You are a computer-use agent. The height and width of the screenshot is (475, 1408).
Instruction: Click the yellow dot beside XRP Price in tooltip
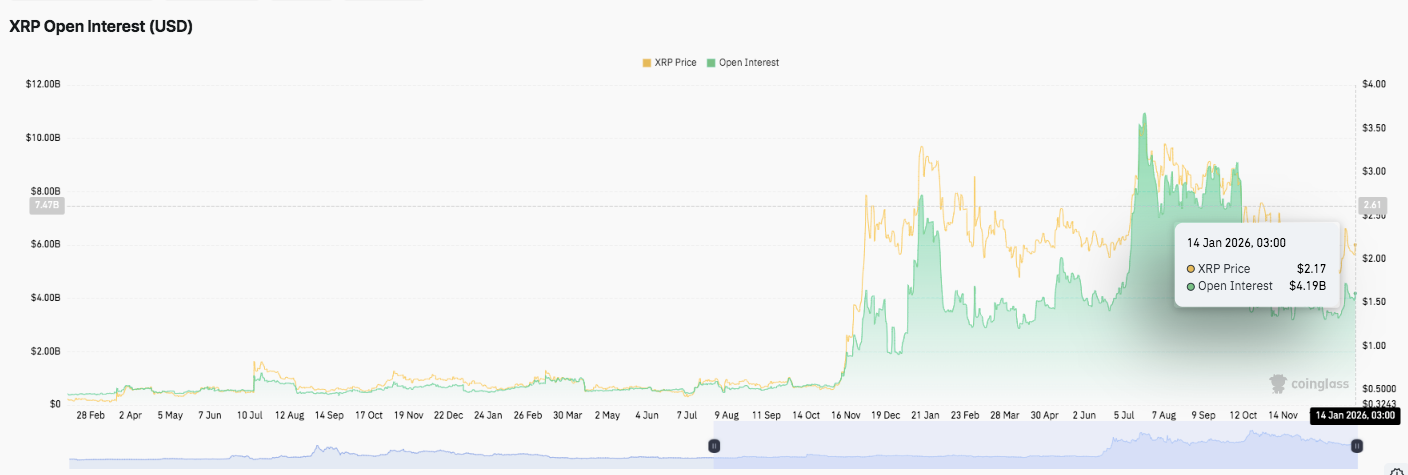[1191, 269]
